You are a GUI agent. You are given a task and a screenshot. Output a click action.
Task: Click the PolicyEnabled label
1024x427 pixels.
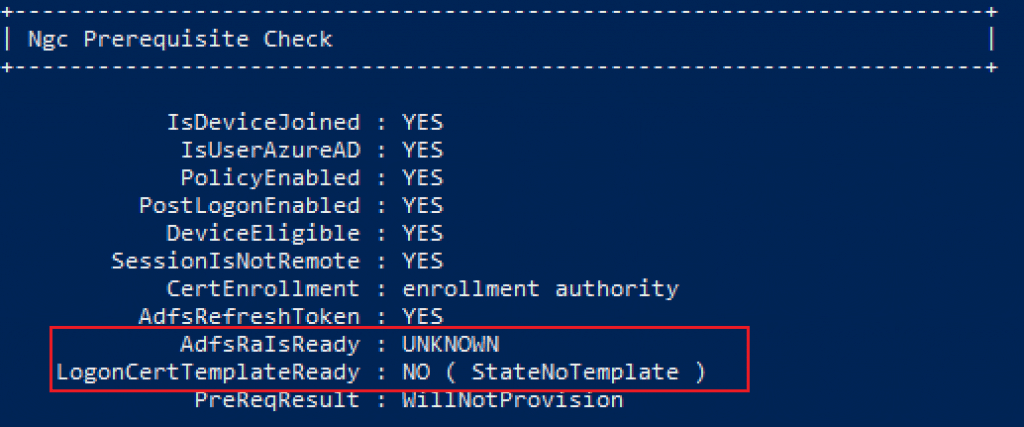(x=270, y=178)
